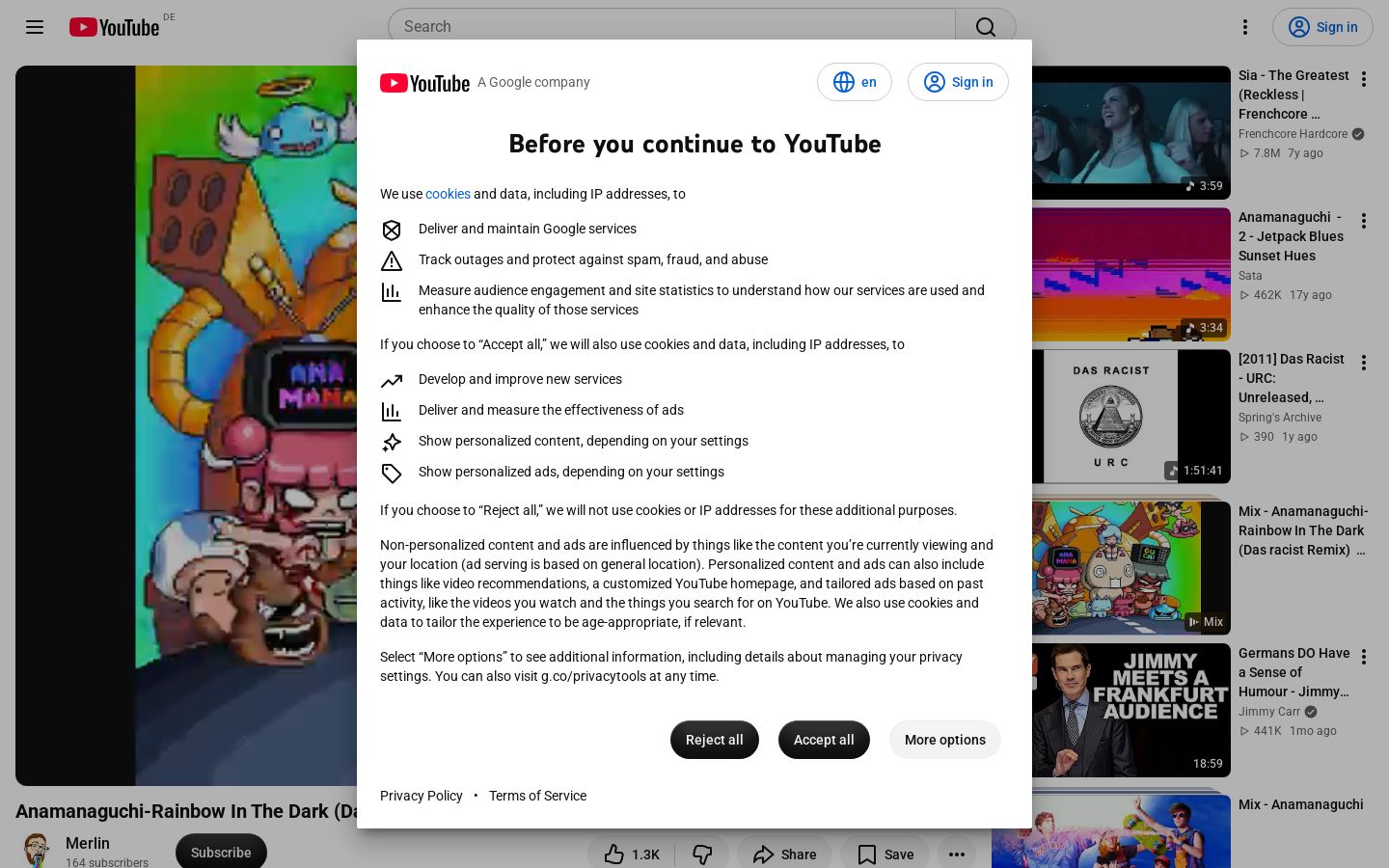Open the Jetpack Blues Sunset Hues thumbnail

pos(1131,274)
